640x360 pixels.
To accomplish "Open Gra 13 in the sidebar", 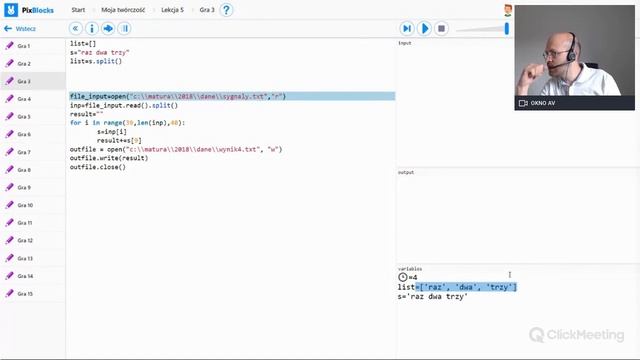I will point(33,258).
